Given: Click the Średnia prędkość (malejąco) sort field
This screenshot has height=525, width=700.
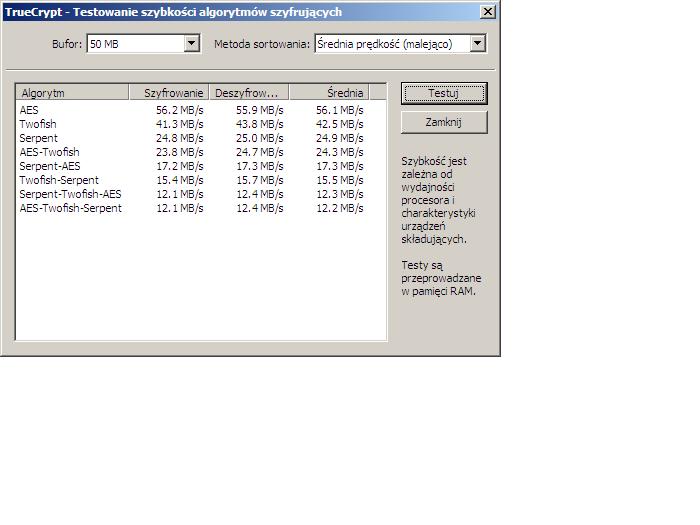Looking at the screenshot, I should tap(400, 44).
